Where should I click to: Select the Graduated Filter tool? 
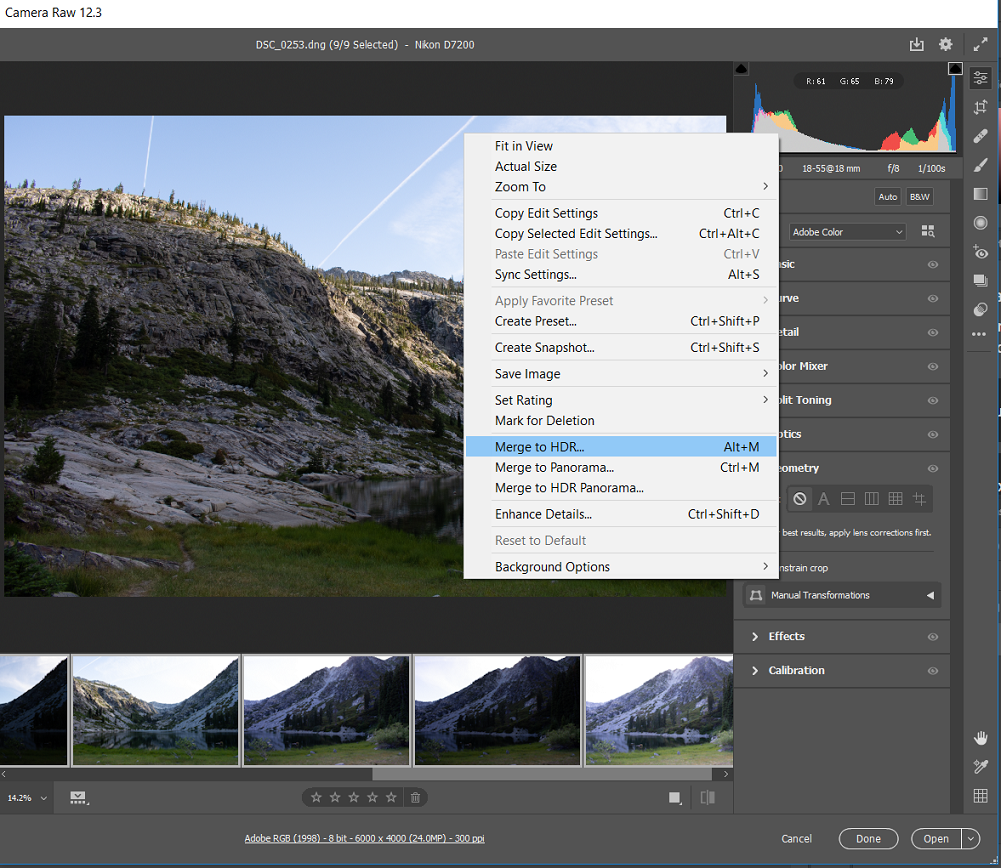coord(980,194)
